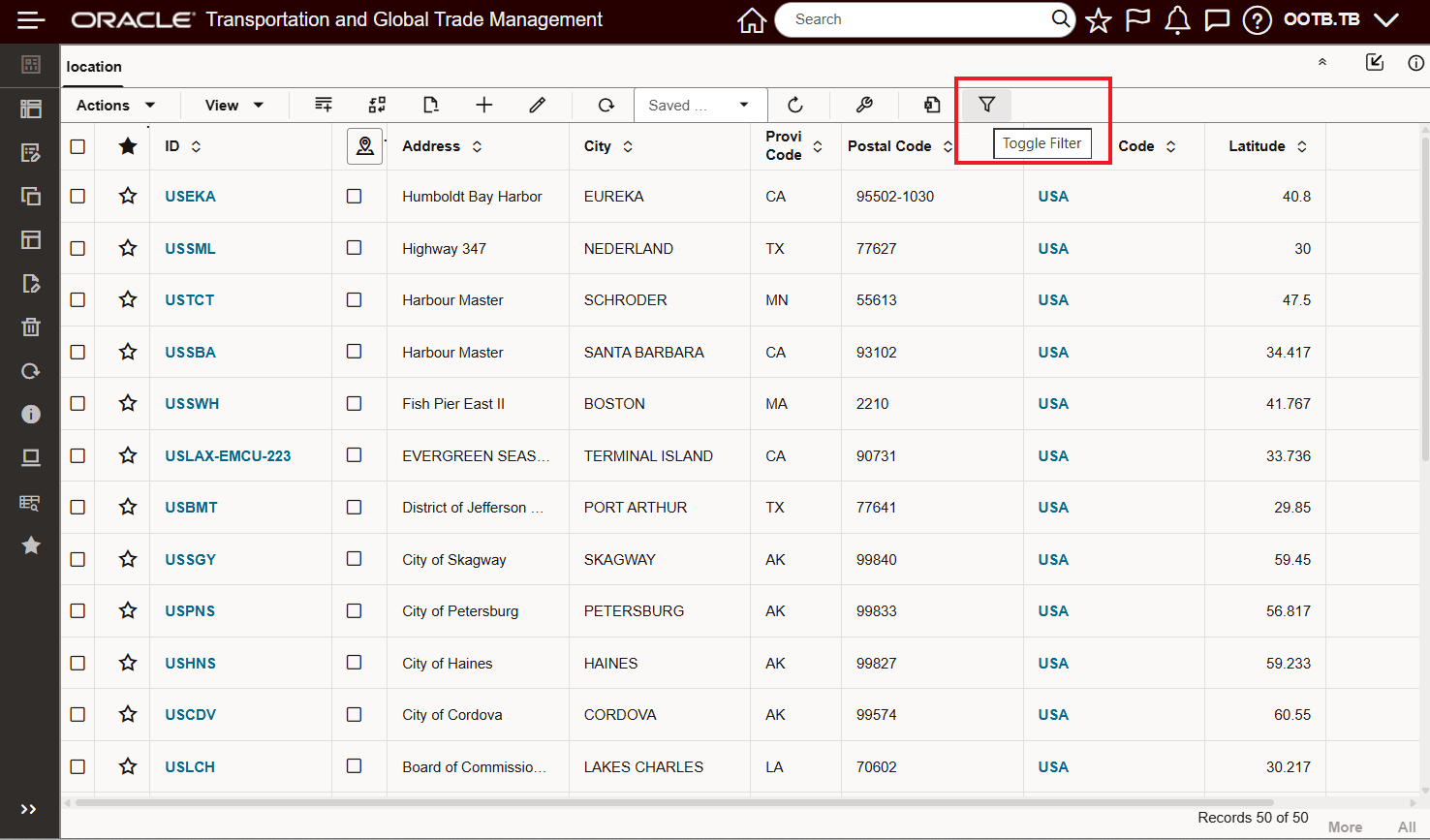
Task: Check the select-all checkbox in header row
Action: 78,145
